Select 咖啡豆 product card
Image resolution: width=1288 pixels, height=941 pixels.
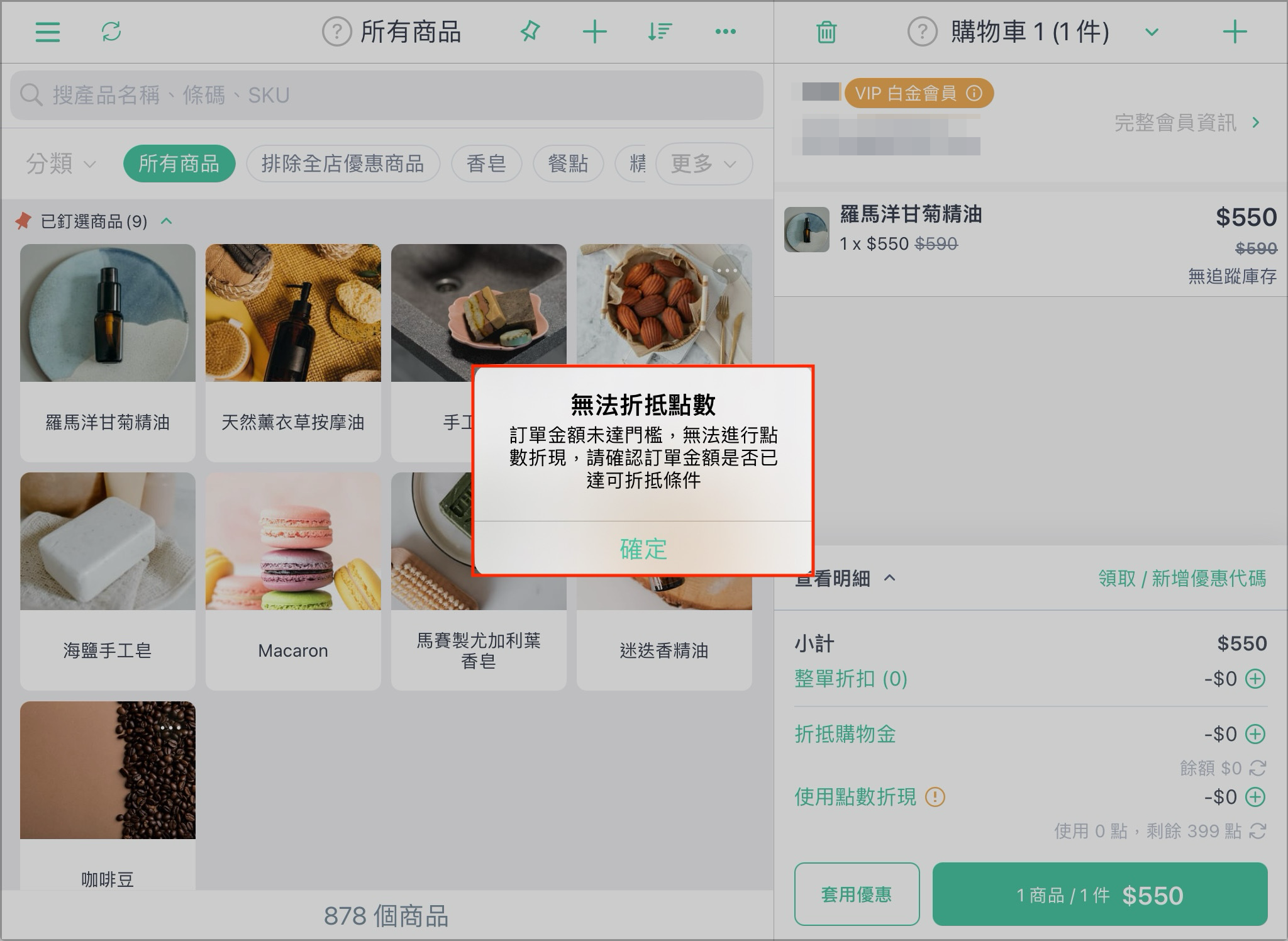(108, 795)
